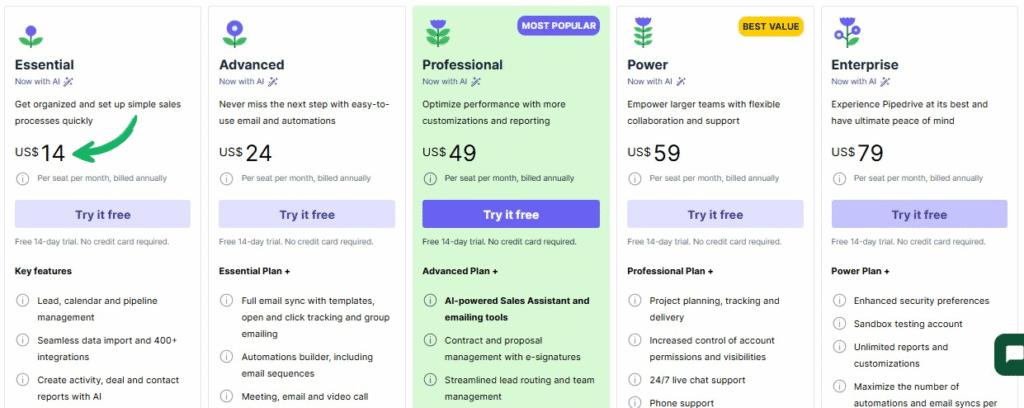Screen dimensions: 1024x408
Task: Start free trial for Enterprise plan
Action: click(x=919, y=214)
